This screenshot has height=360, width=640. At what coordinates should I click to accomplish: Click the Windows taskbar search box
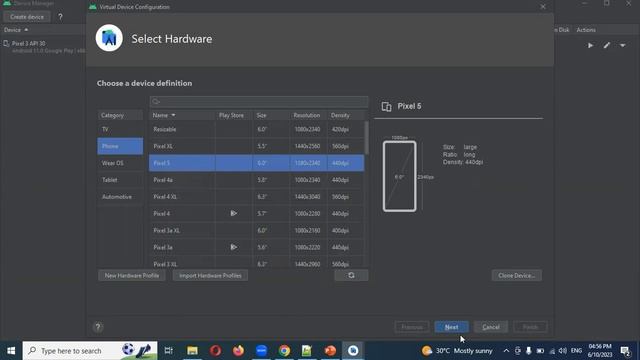tap(90, 351)
